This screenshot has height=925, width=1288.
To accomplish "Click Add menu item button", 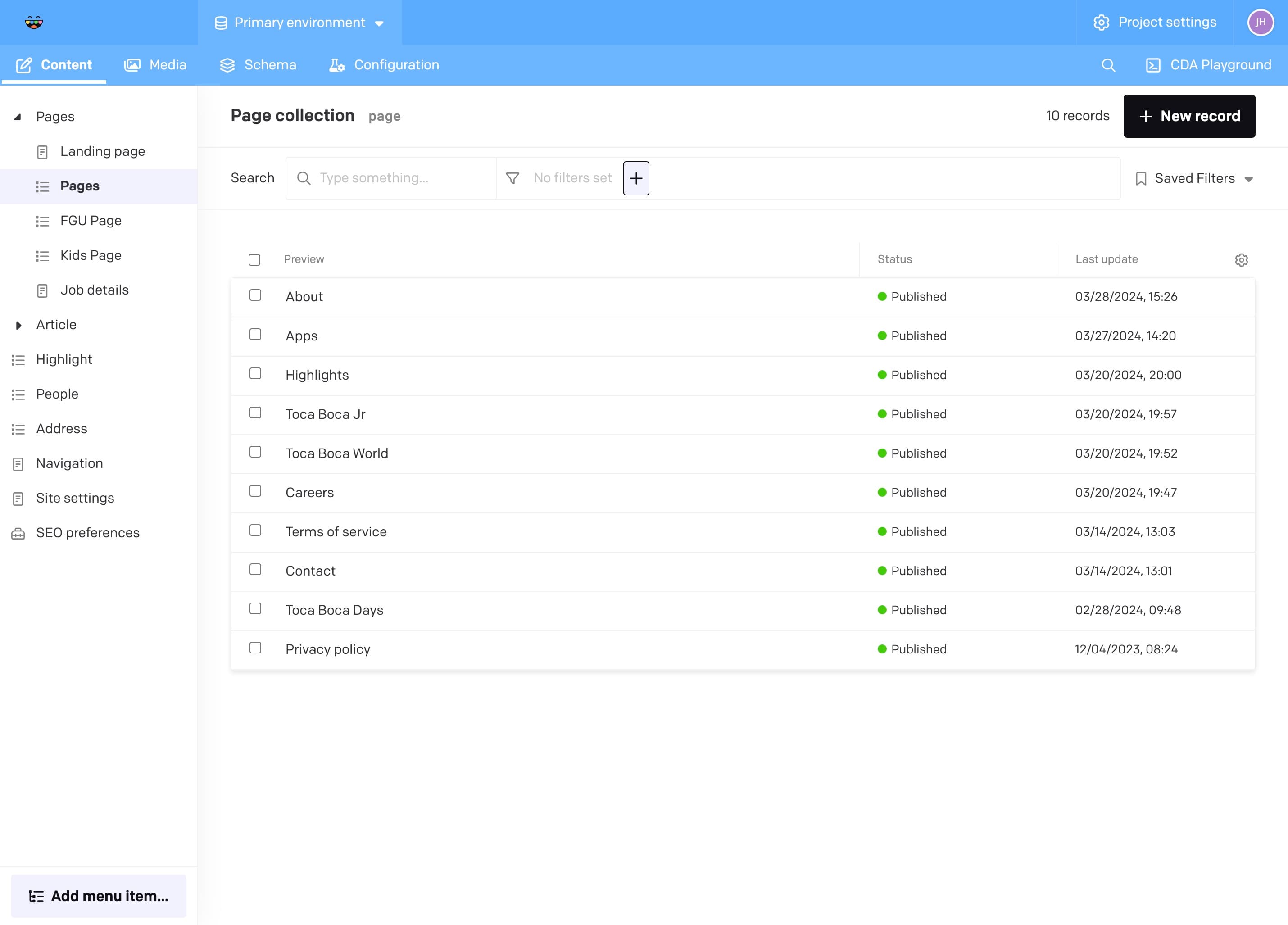I will point(99,895).
